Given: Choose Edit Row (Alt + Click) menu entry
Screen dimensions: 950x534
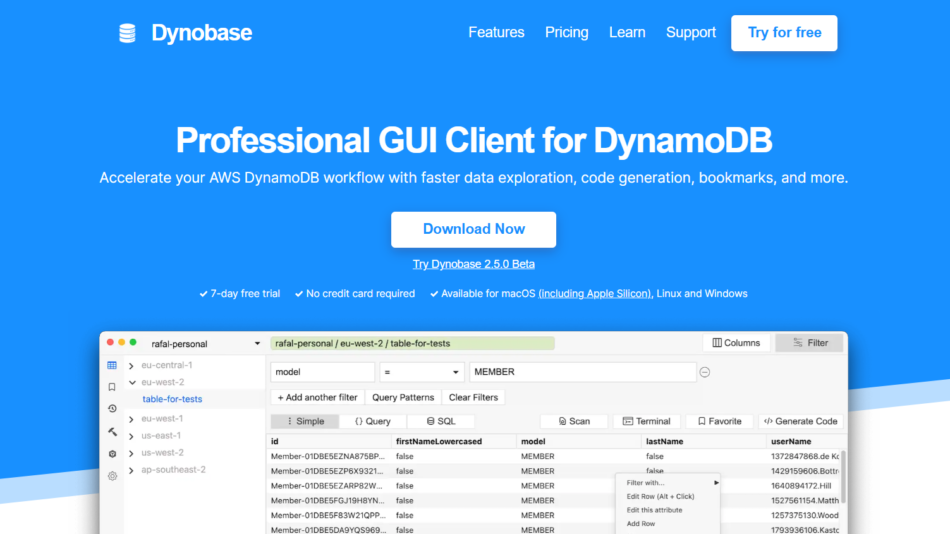Looking at the screenshot, I should click(x=660, y=496).
